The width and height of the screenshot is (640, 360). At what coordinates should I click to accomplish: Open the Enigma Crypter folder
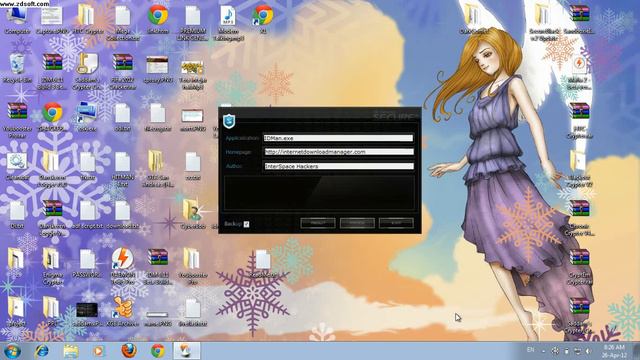click(x=51, y=259)
